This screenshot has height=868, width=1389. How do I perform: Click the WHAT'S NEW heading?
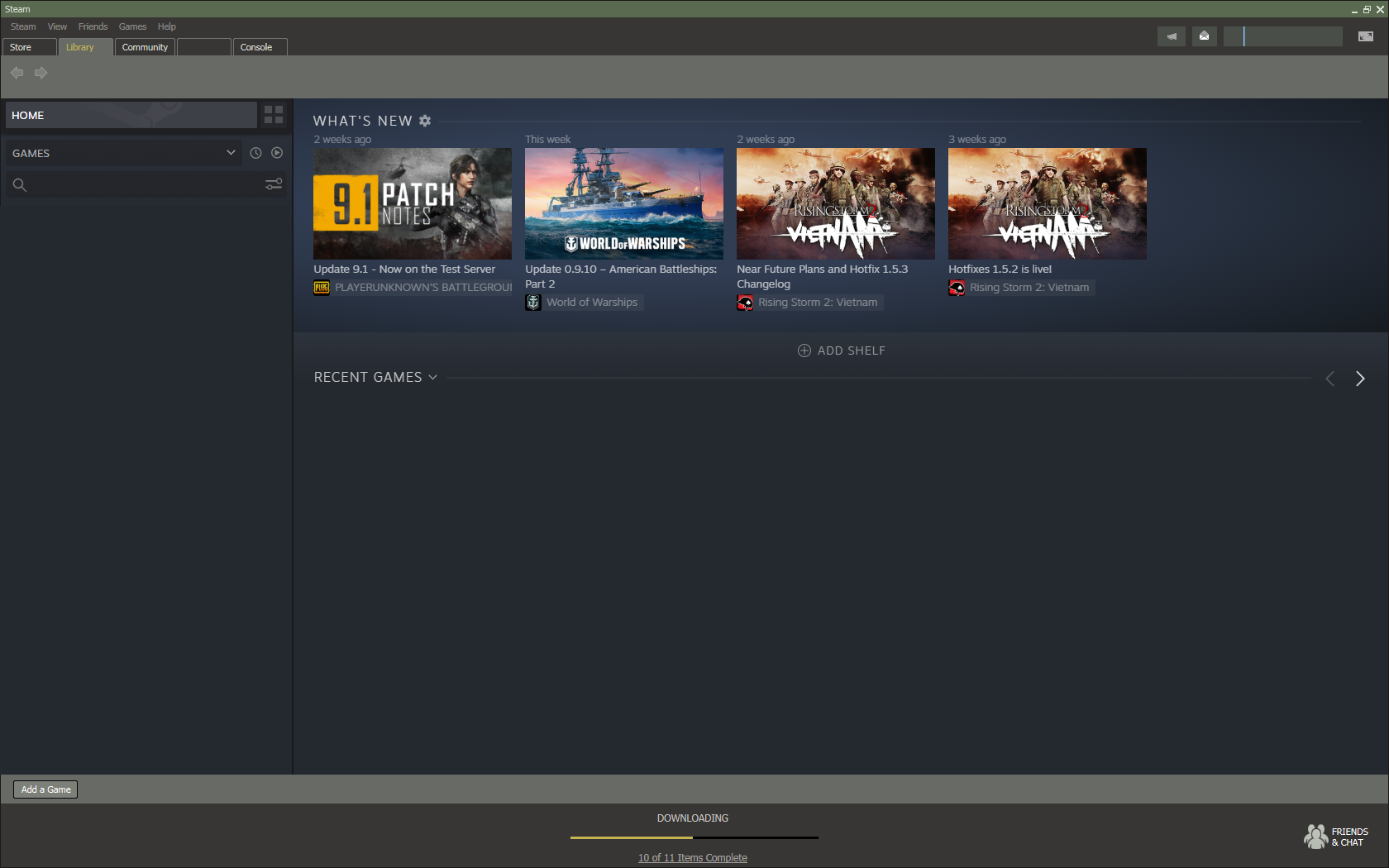(362, 121)
